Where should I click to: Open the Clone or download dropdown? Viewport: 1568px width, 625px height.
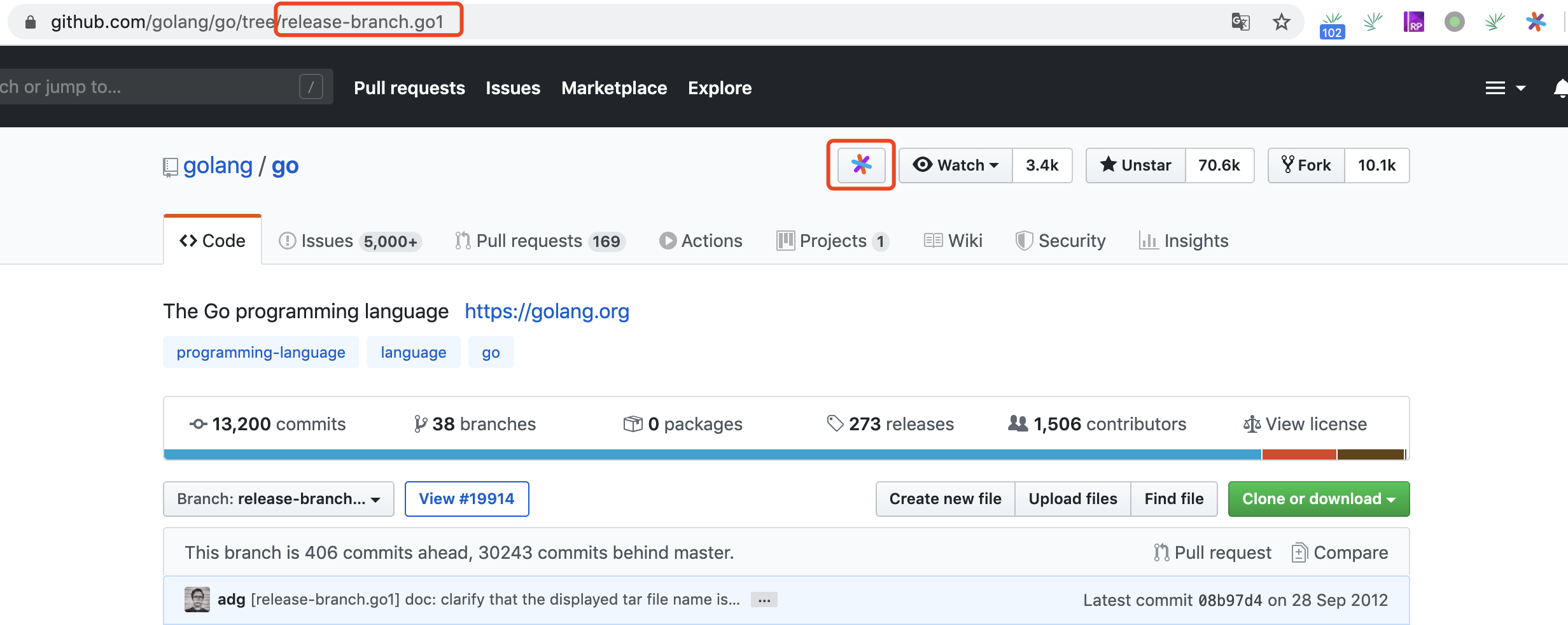(x=1319, y=498)
